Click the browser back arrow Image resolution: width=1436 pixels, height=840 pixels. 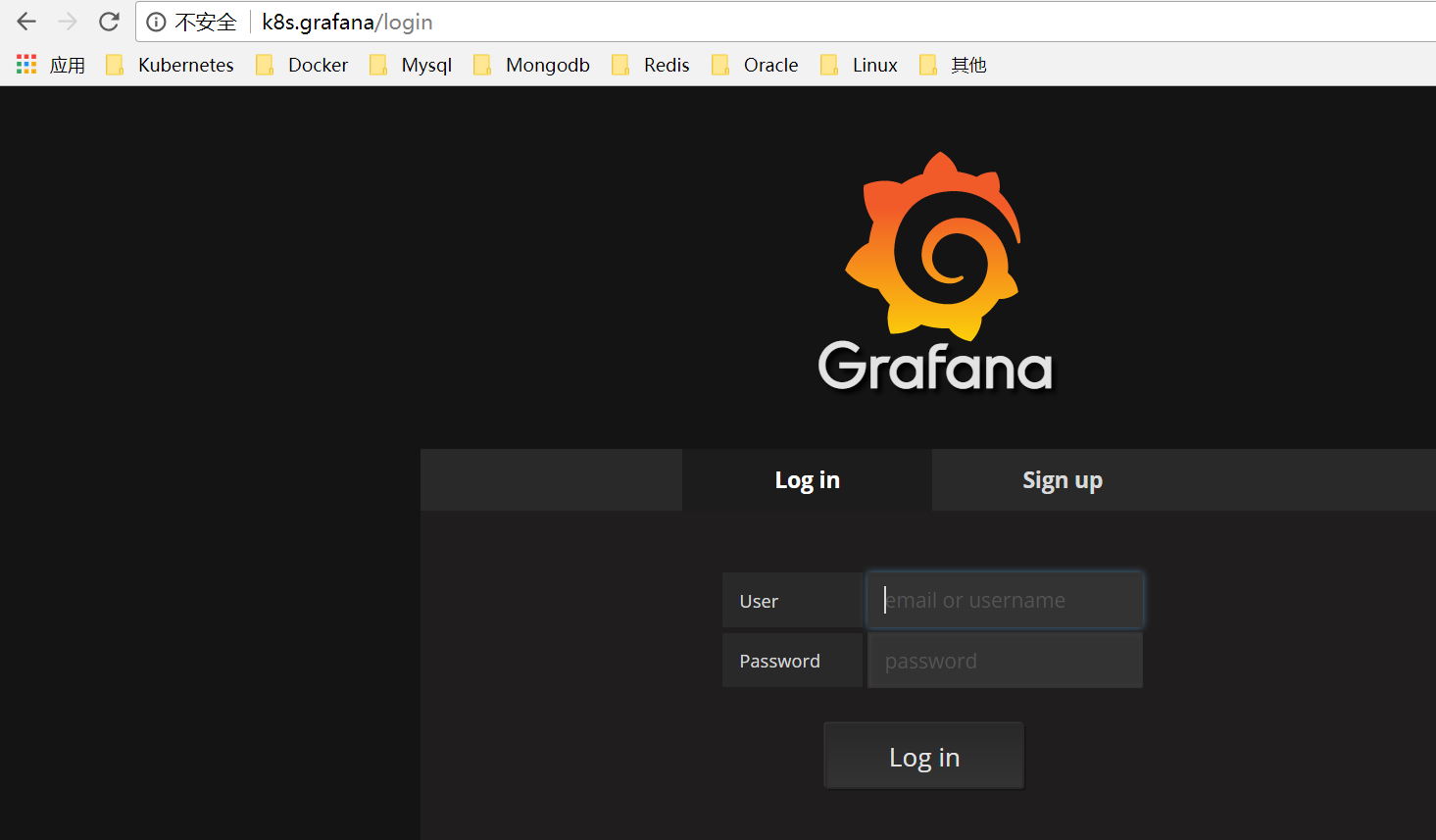point(26,22)
